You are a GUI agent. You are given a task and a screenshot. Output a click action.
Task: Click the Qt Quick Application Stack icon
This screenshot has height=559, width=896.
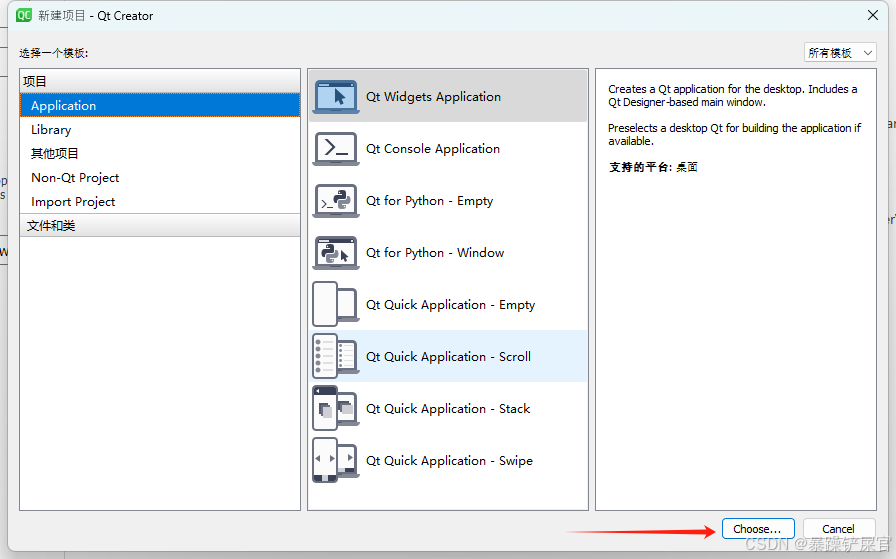pyautogui.click(x=336, y=409)
